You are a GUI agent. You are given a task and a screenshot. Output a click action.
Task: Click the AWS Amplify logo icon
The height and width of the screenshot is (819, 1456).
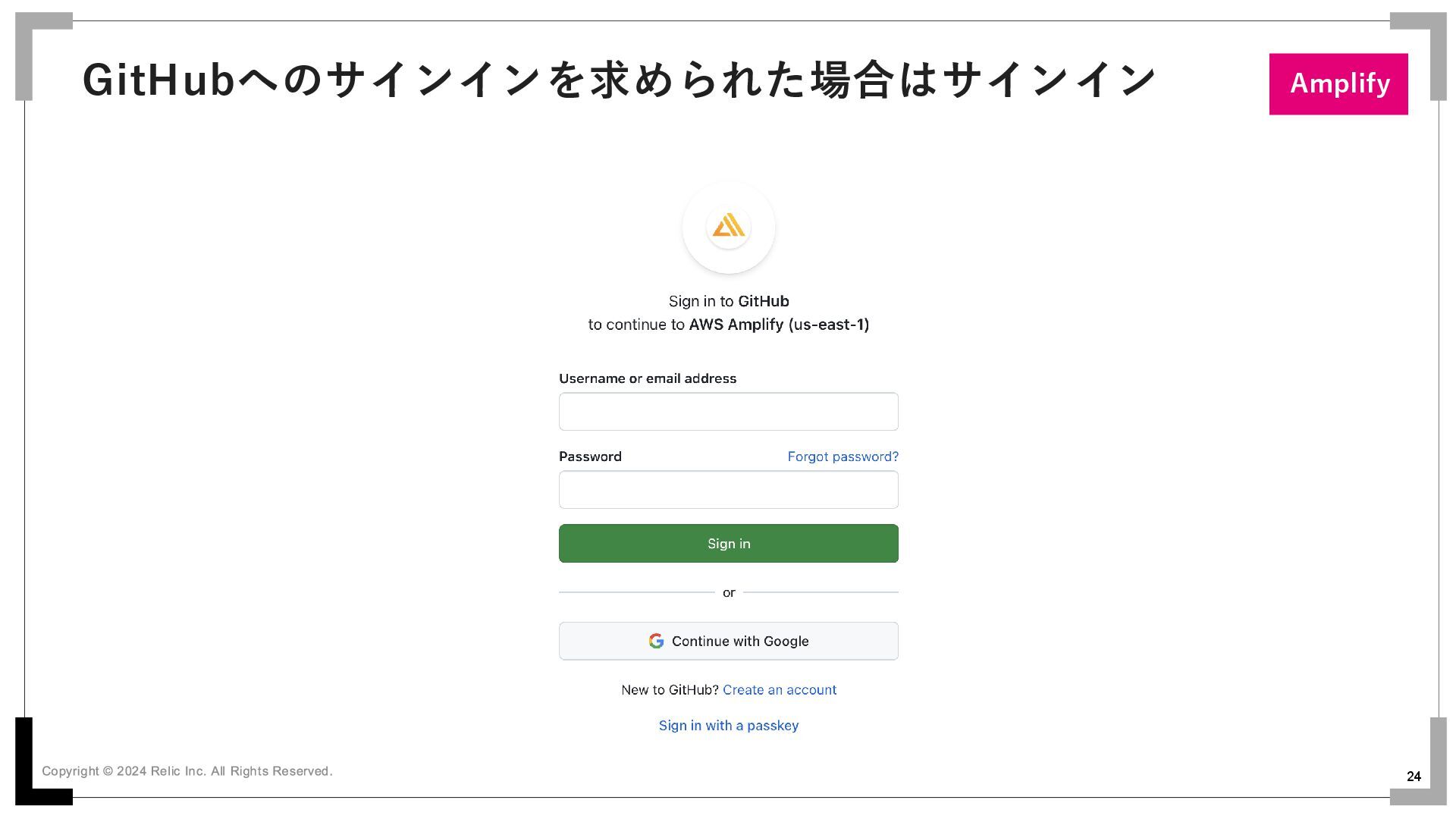pyautogui.click(x=729, y=225)
